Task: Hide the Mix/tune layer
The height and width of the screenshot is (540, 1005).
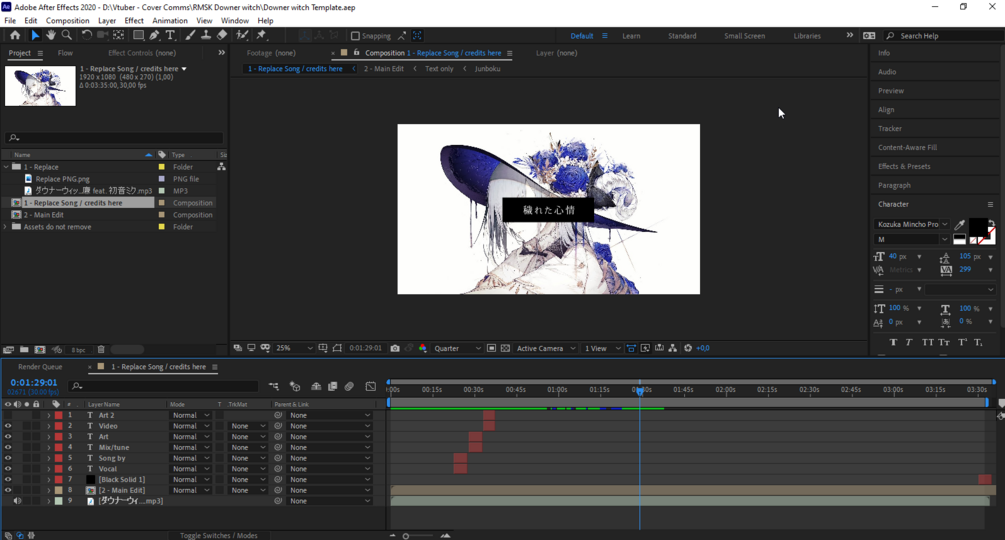Action: click(8, 447)
